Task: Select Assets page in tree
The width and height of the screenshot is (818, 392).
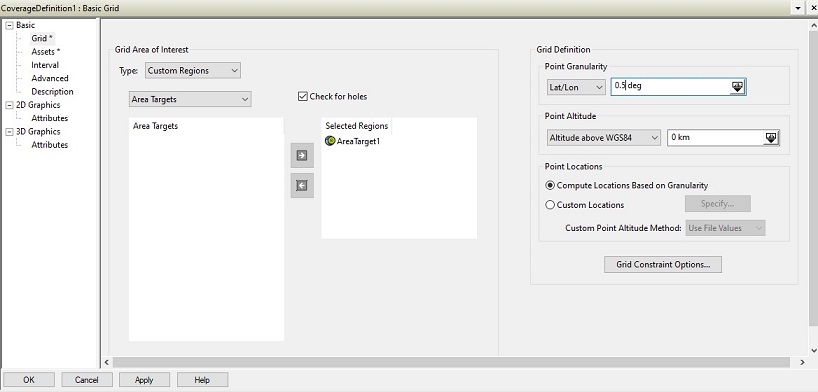Action: point(45,52)
